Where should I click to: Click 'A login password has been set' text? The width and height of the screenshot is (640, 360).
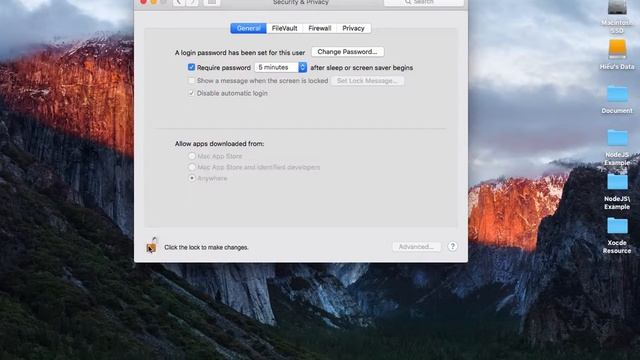point(240,53)
